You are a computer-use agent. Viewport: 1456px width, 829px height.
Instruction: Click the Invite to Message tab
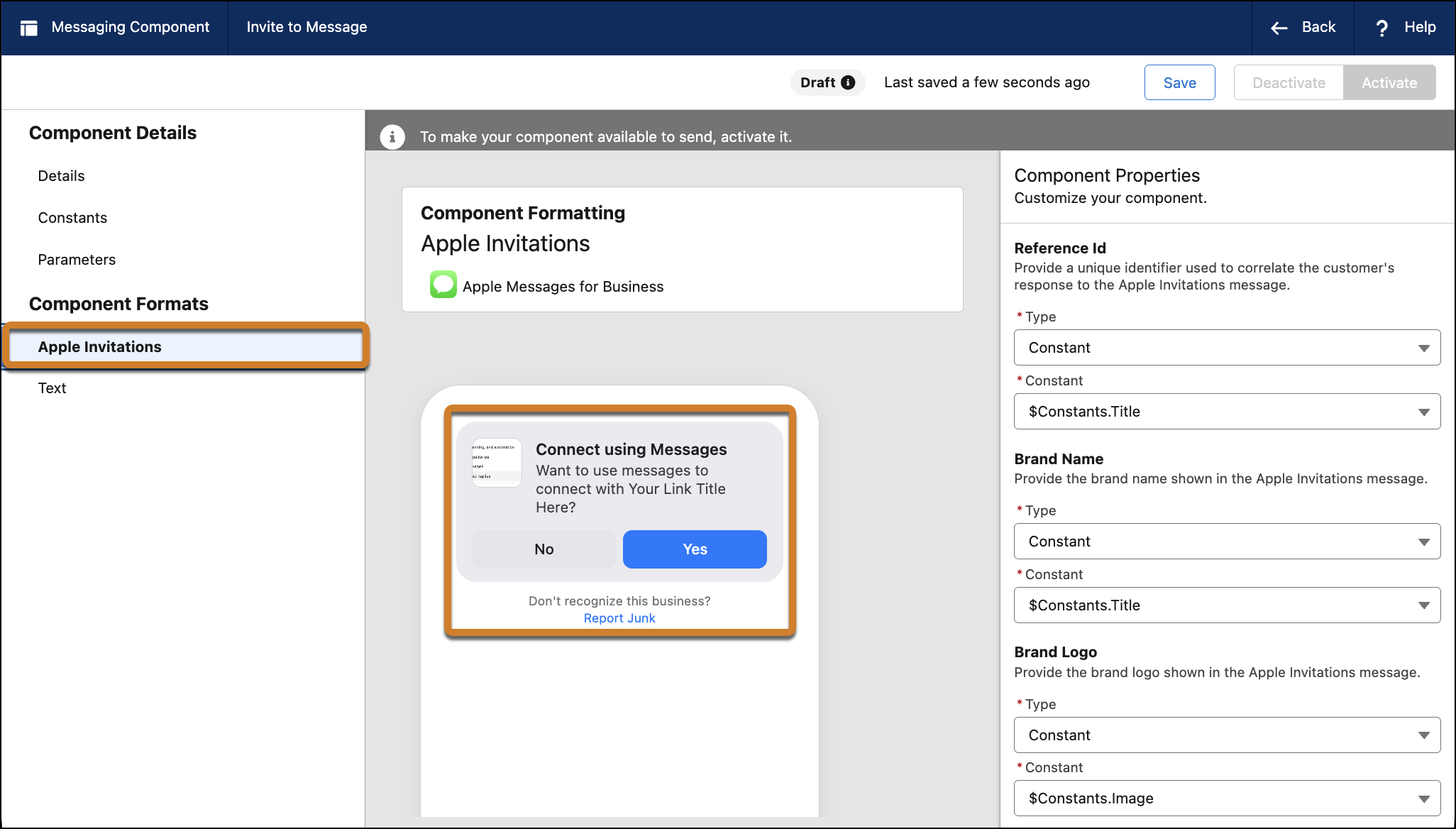coord(307,27)
